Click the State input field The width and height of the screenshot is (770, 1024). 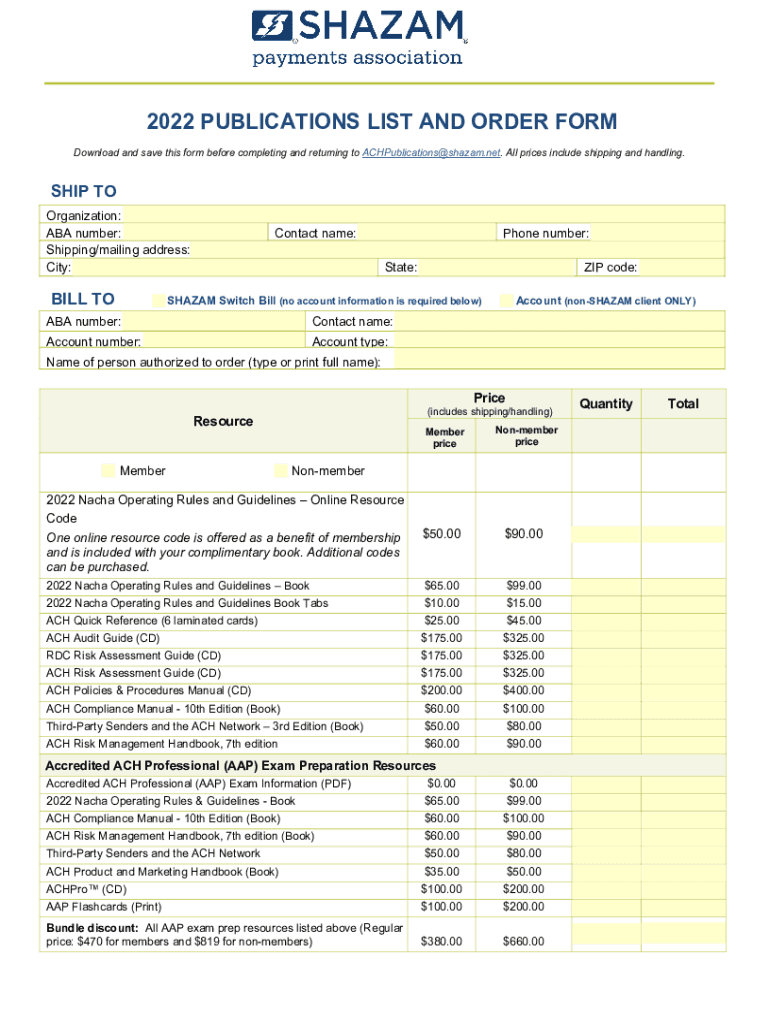point(495,267)
